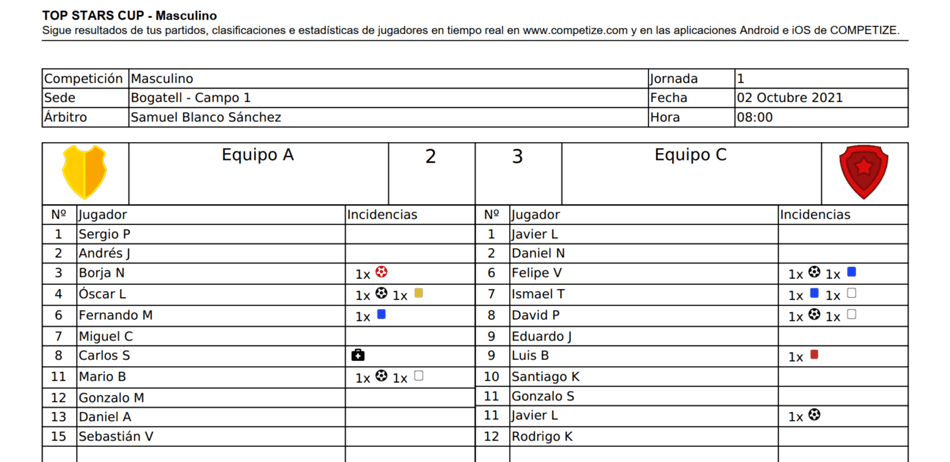
Task: Click the red own-goal ball icon for Borja N
Action: pos(381,272)
